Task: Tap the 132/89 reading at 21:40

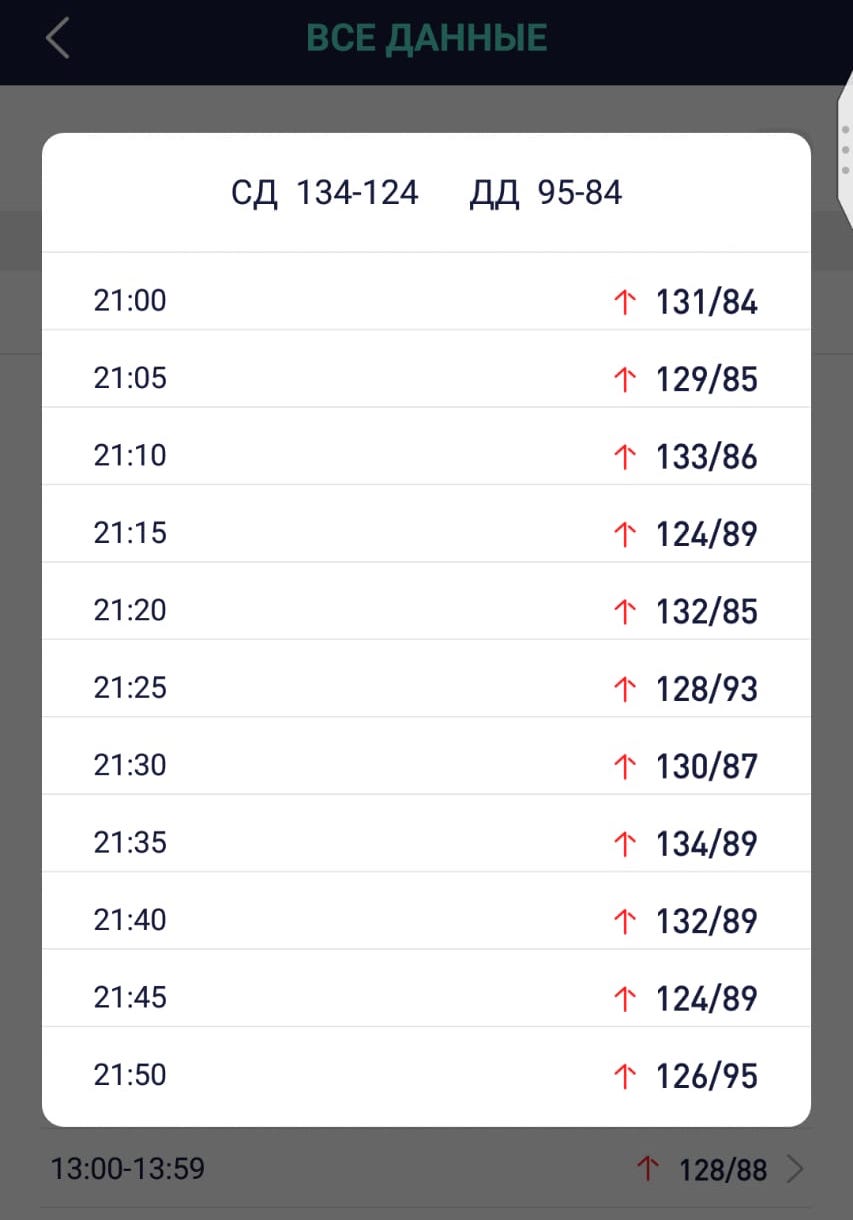Action: [706, 921]
